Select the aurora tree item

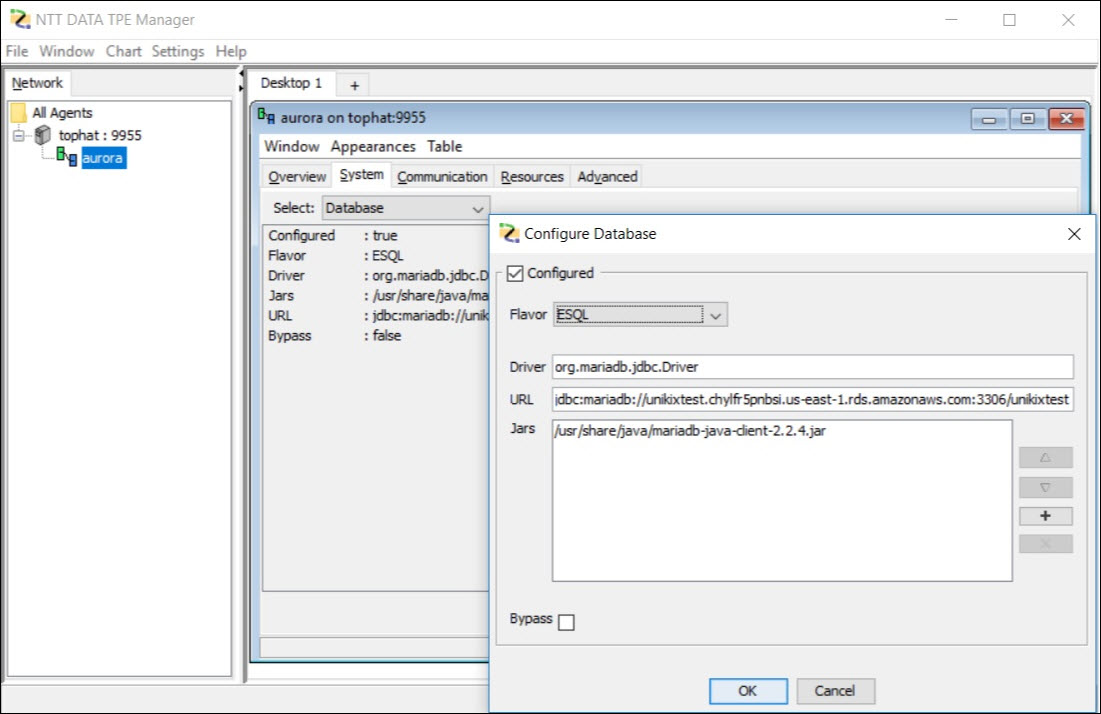(103, 157)
